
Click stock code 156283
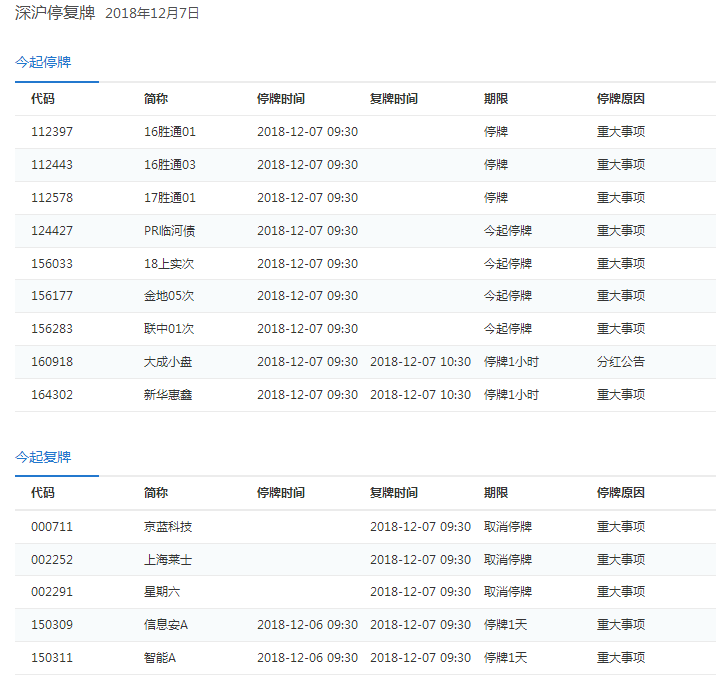click(52, 329)
